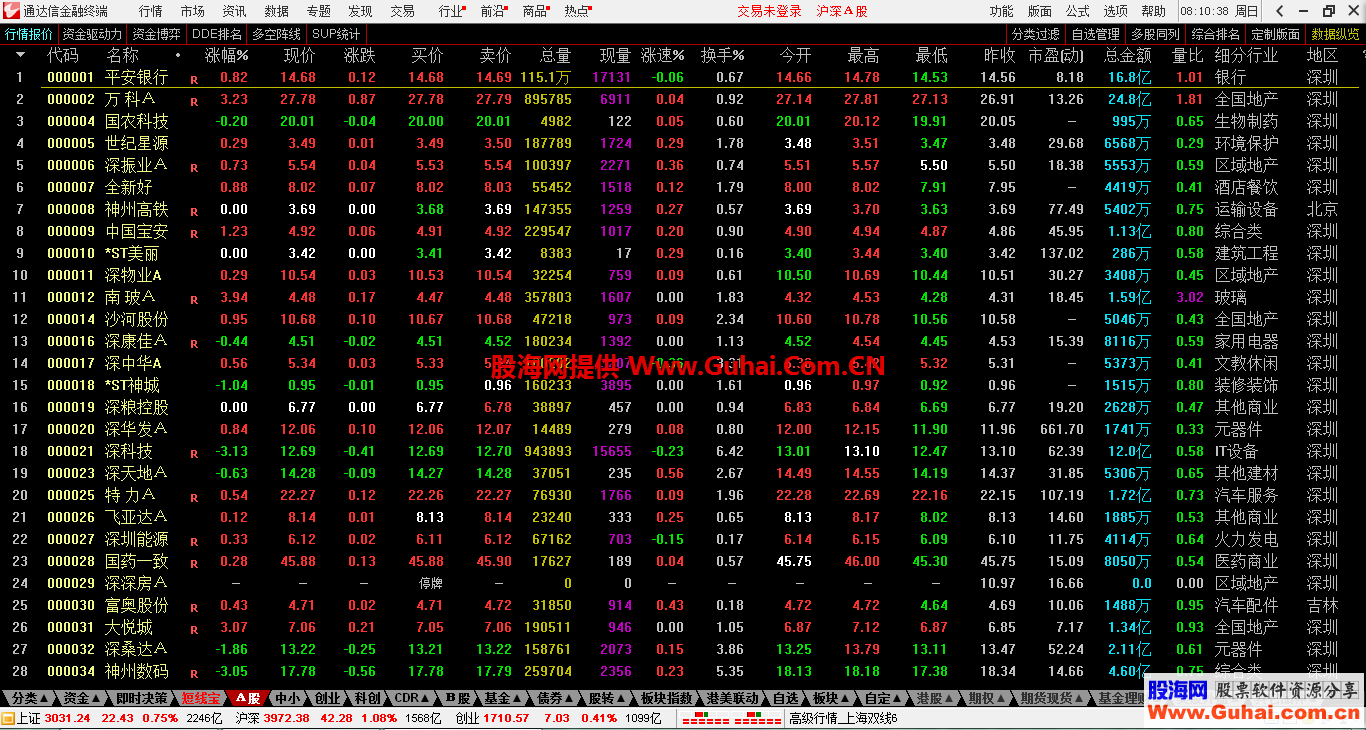Click the 综合排名 button

point(1216,34)
